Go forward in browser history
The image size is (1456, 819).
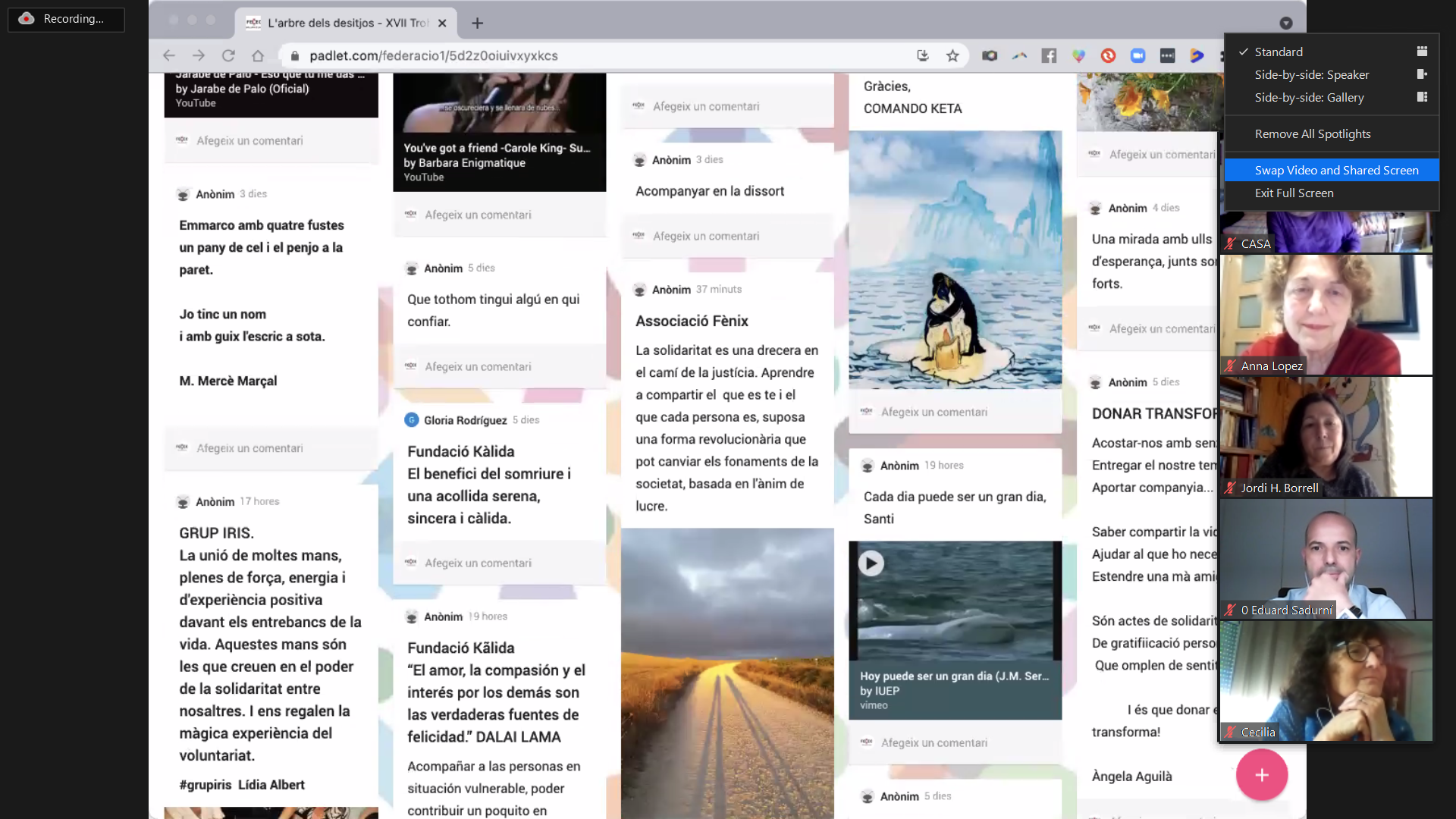pyautogui.click(x=199, y=55)
